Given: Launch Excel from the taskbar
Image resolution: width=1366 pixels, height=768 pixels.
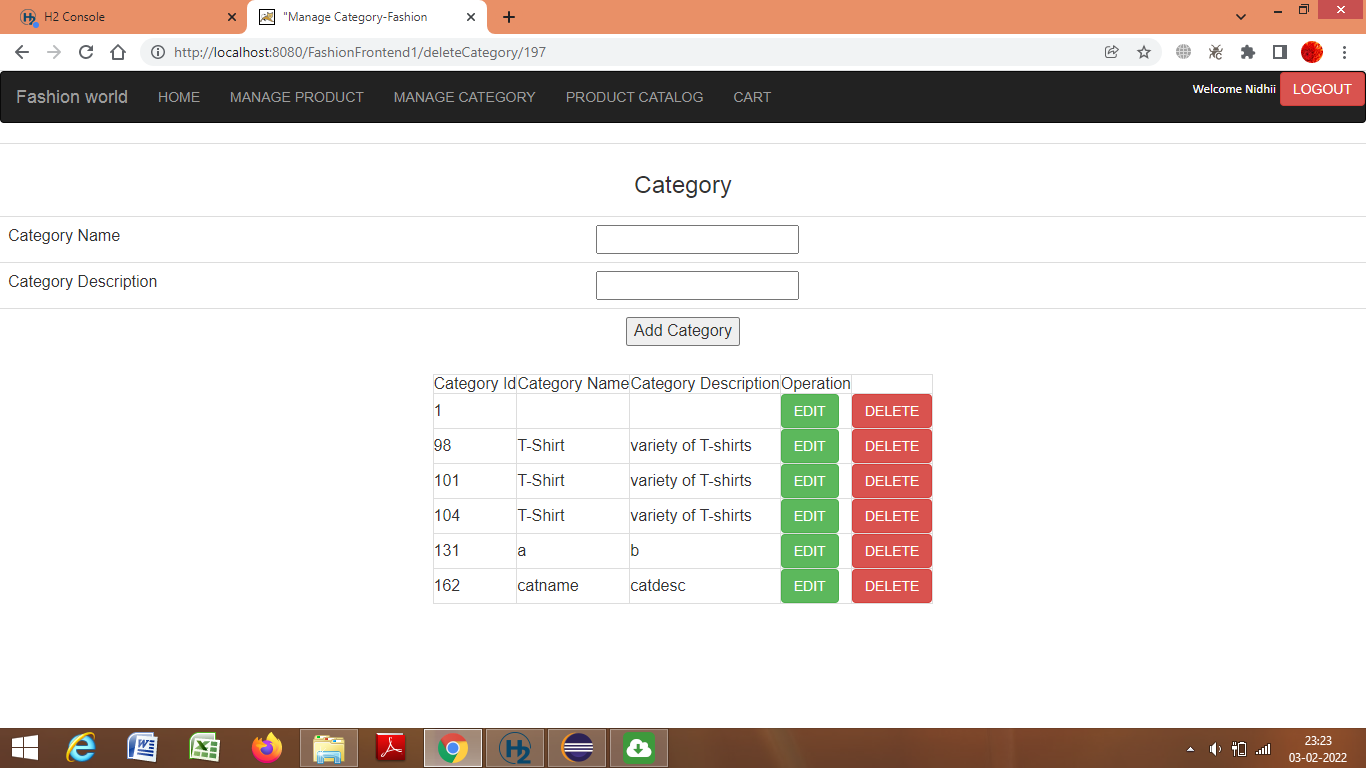Looking at the screenshot, I should click(205, 747).
